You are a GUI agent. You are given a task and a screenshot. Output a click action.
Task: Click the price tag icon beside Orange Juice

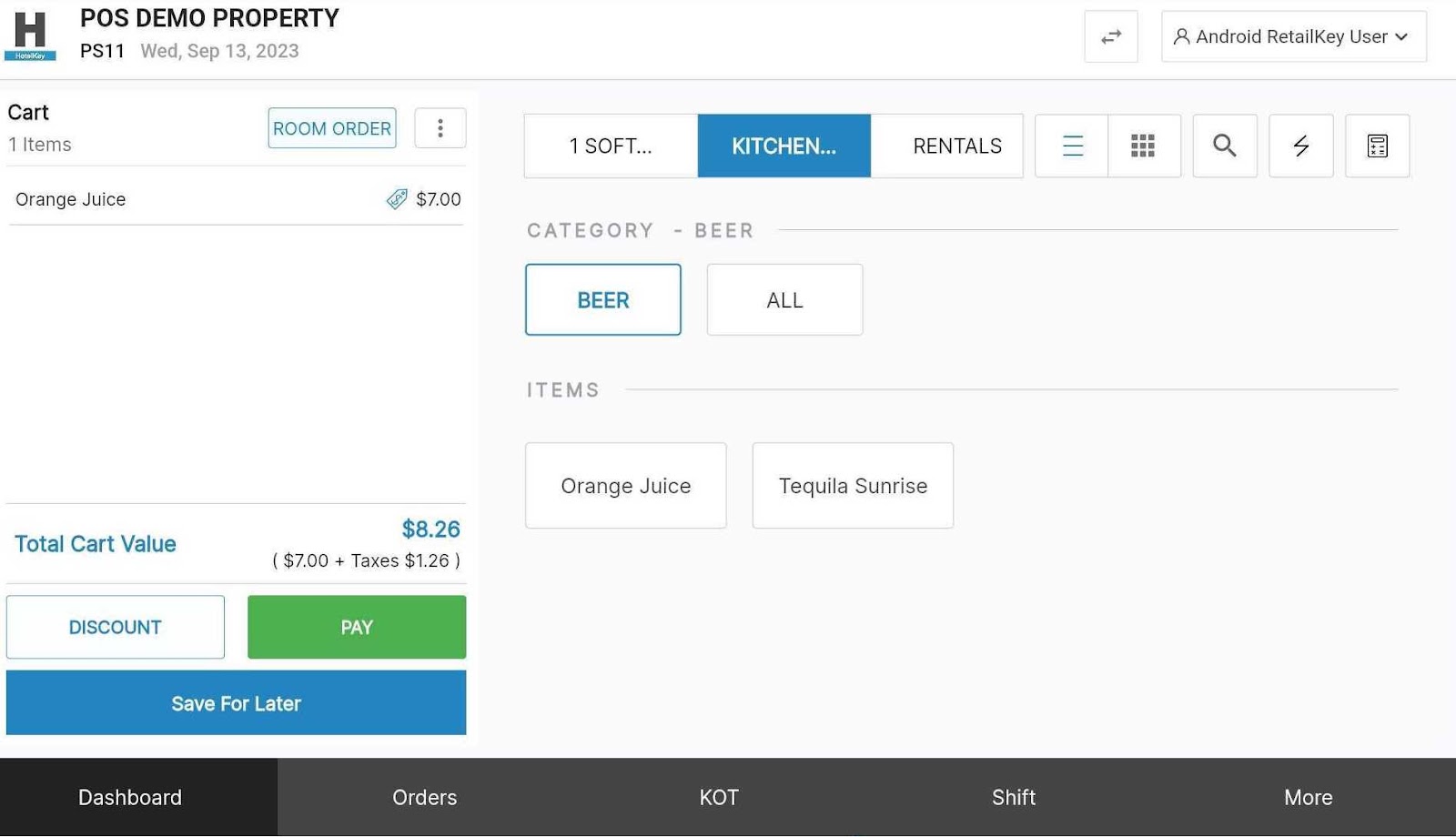coord(397,199)
